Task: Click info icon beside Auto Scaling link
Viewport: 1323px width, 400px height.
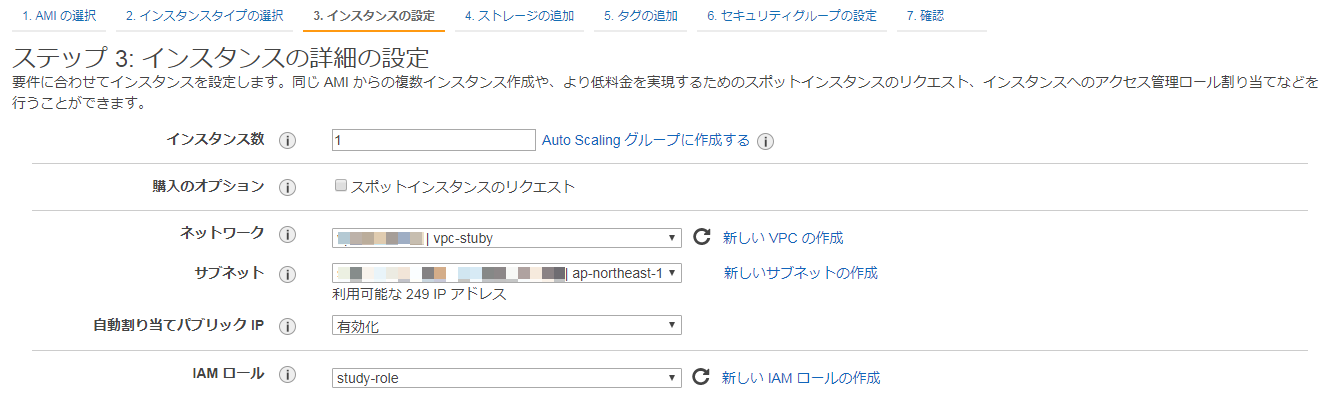Action: [765, 141]
